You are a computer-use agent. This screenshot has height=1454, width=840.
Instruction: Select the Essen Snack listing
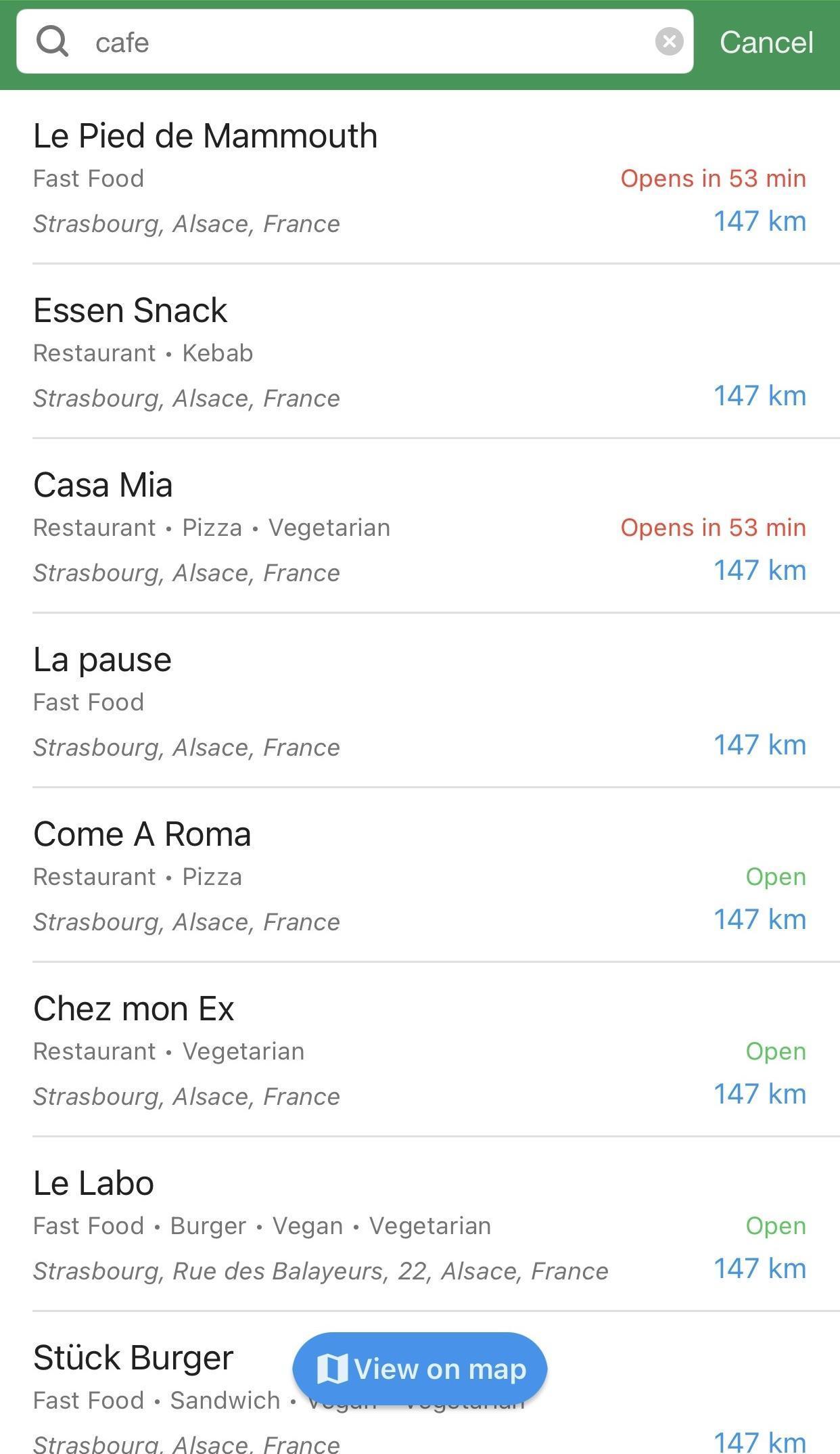pyautogui.click(x=131, y=311)
